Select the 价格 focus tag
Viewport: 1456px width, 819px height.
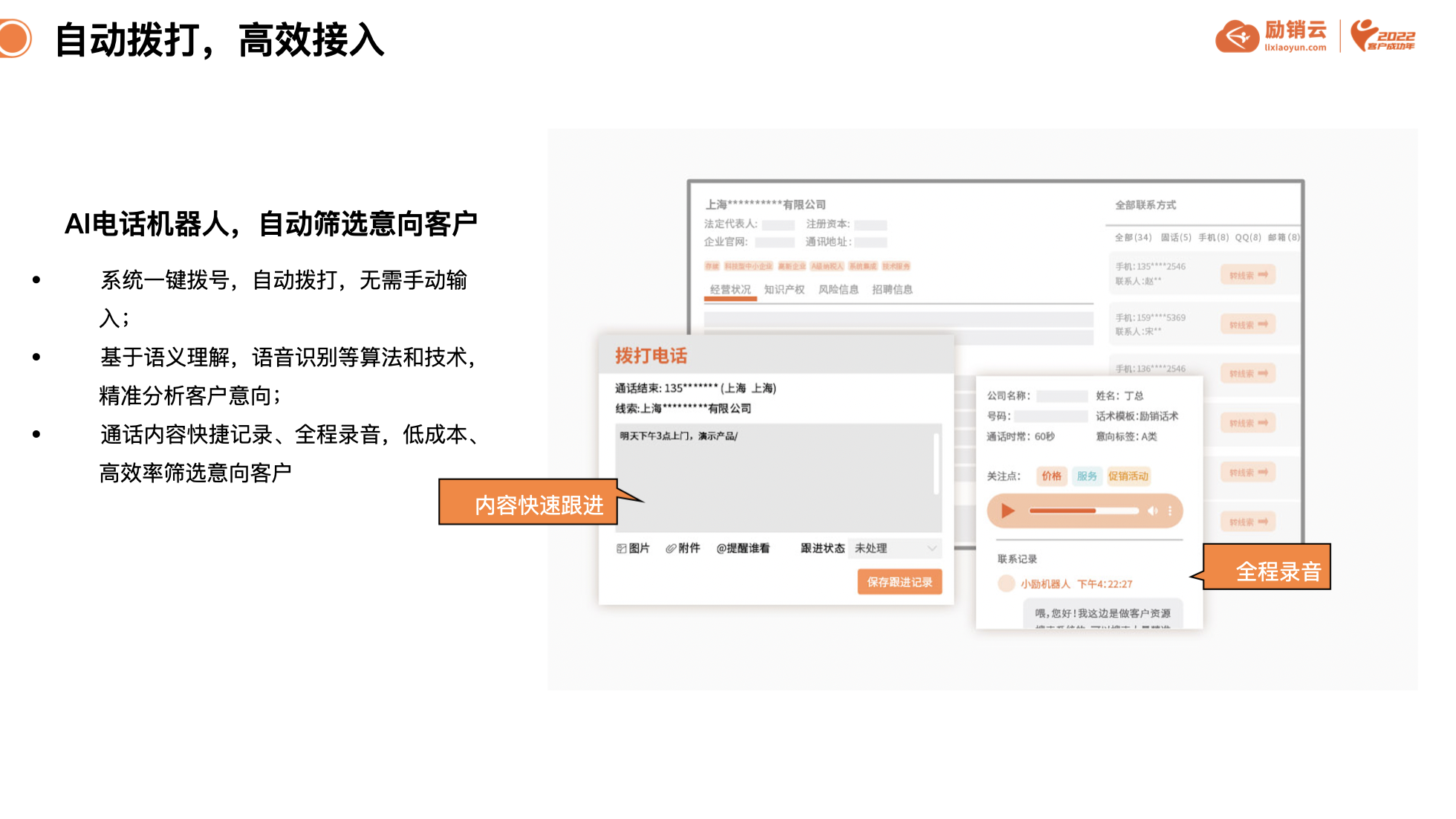(x=1051, y=476)
